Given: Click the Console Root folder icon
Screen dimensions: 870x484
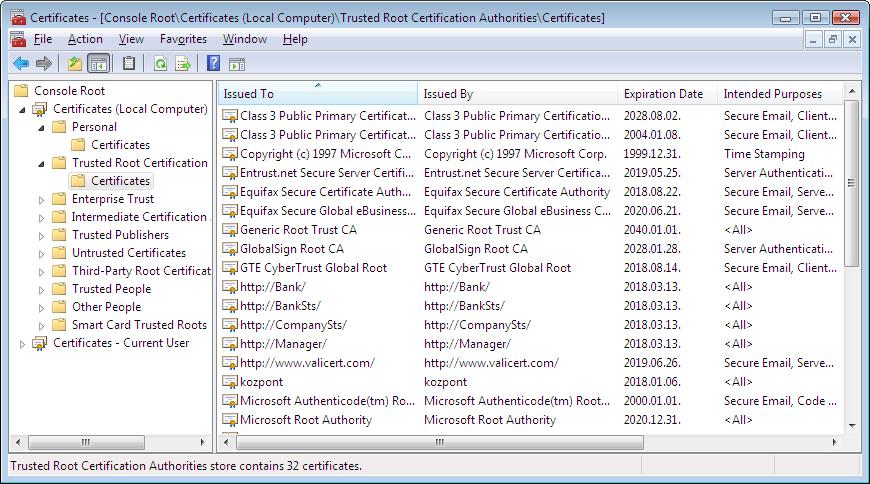Looking at the screenshot, I should pyautogui.click(x=21, y=90).
